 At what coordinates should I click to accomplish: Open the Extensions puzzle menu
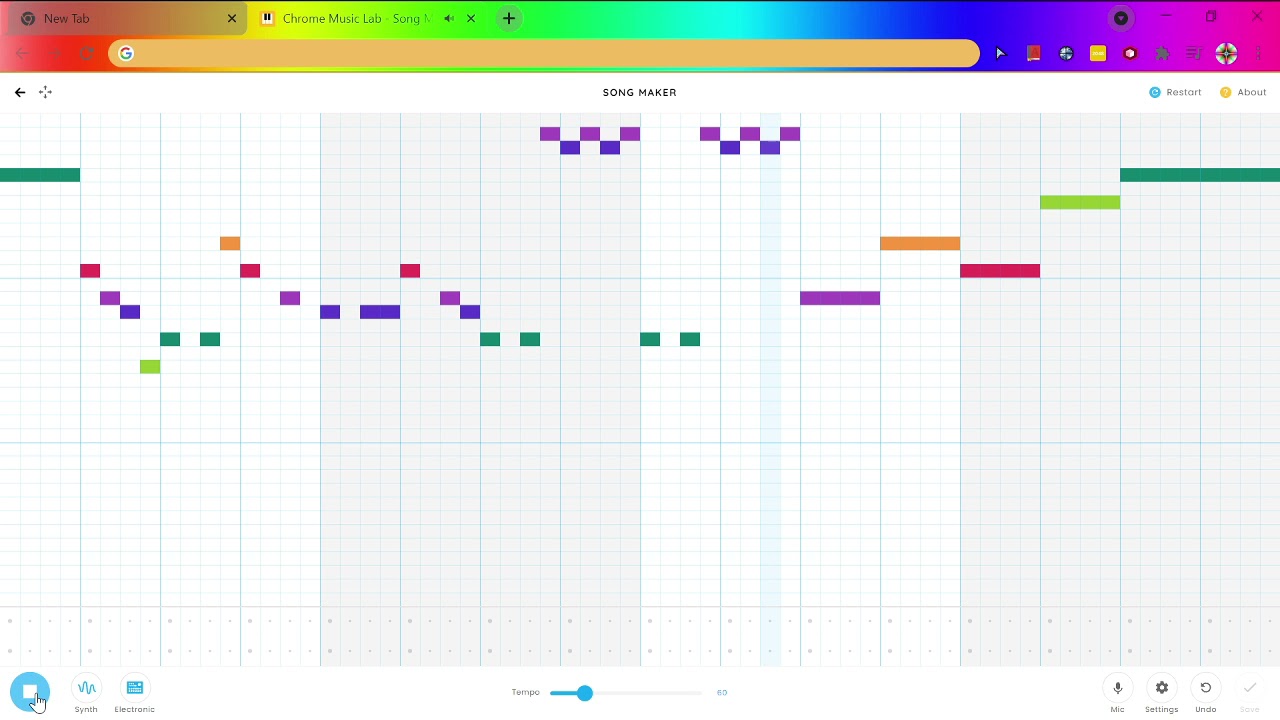click(x=1162, y=53)
